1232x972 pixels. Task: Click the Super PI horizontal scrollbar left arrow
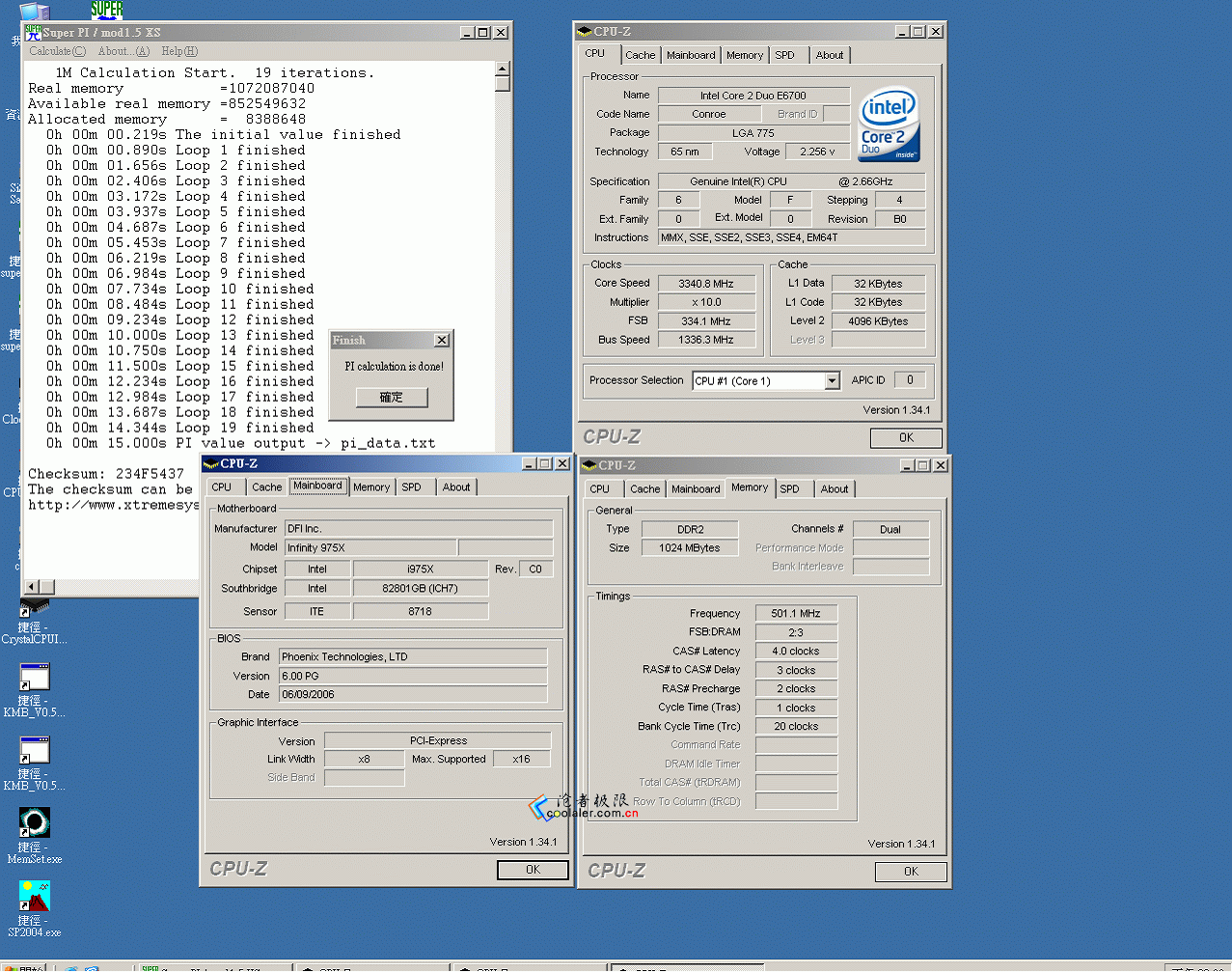point(31,586)
